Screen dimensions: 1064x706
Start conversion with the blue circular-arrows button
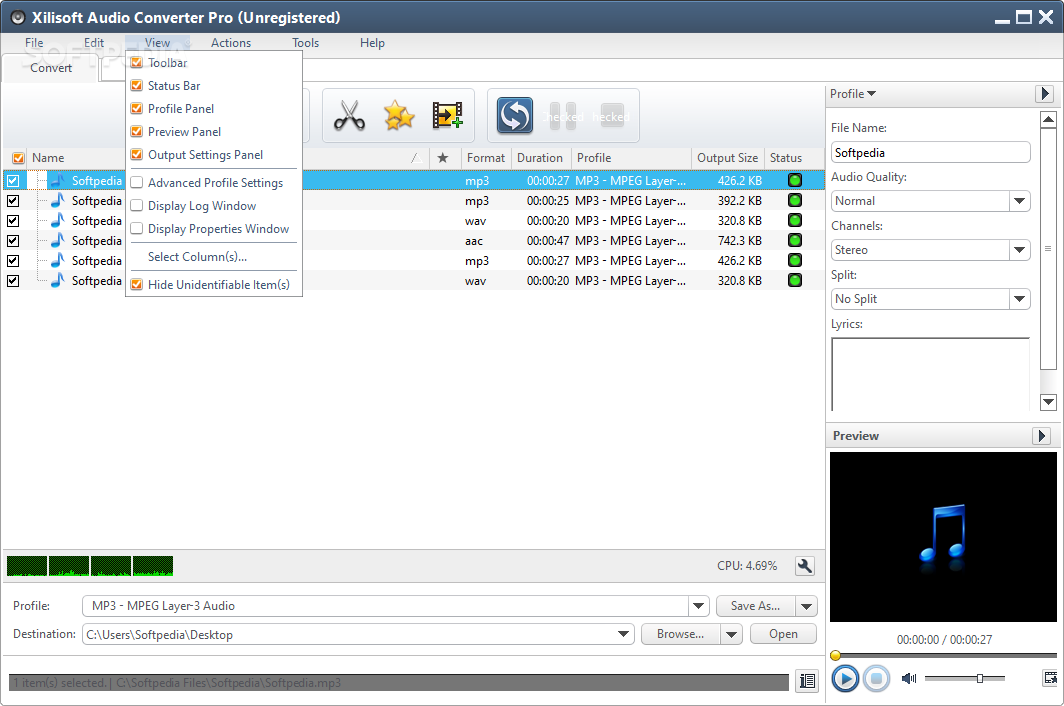pos(514,115)
